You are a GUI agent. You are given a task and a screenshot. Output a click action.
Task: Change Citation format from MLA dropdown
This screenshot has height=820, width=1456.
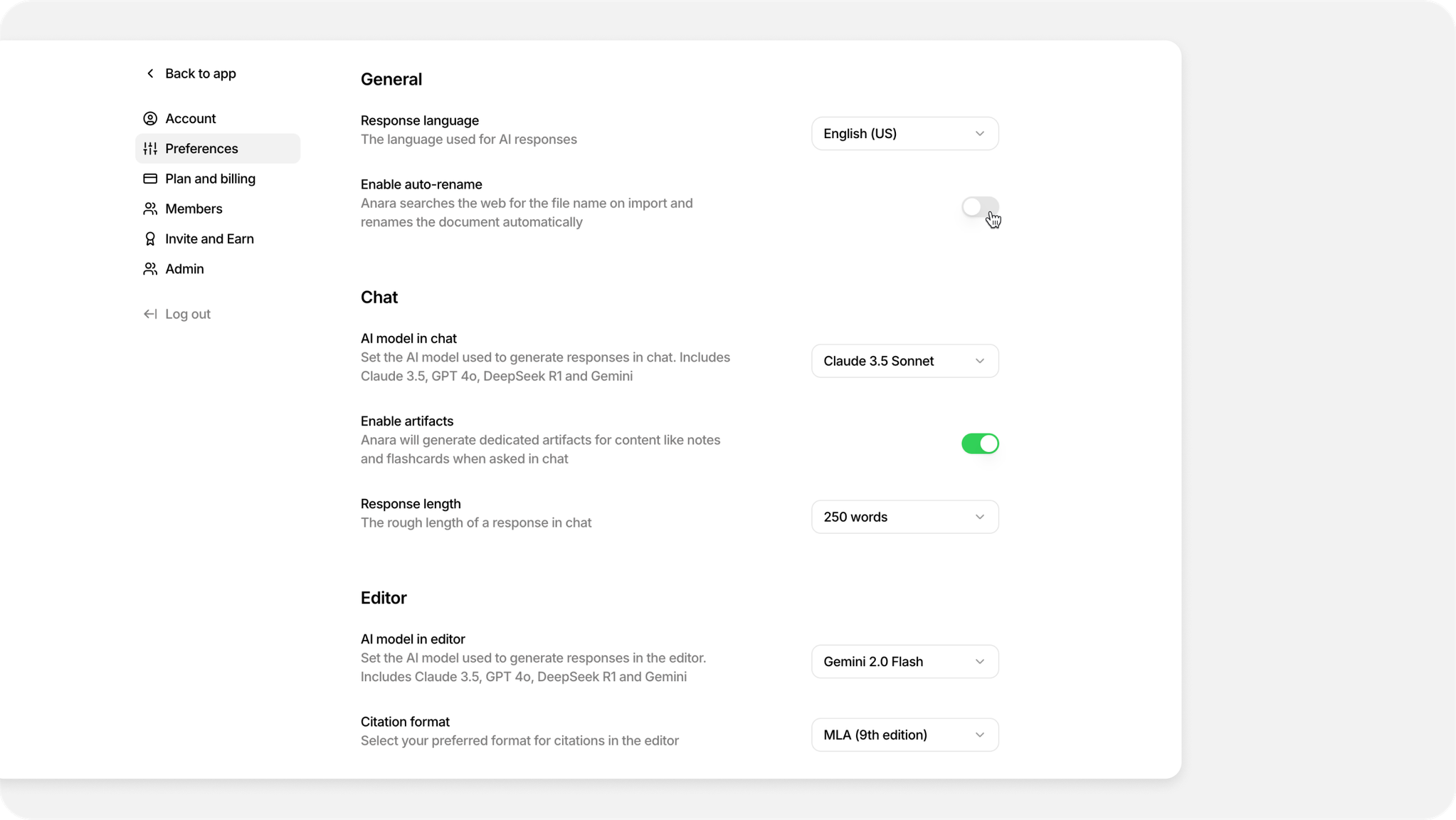click(904, 735)
